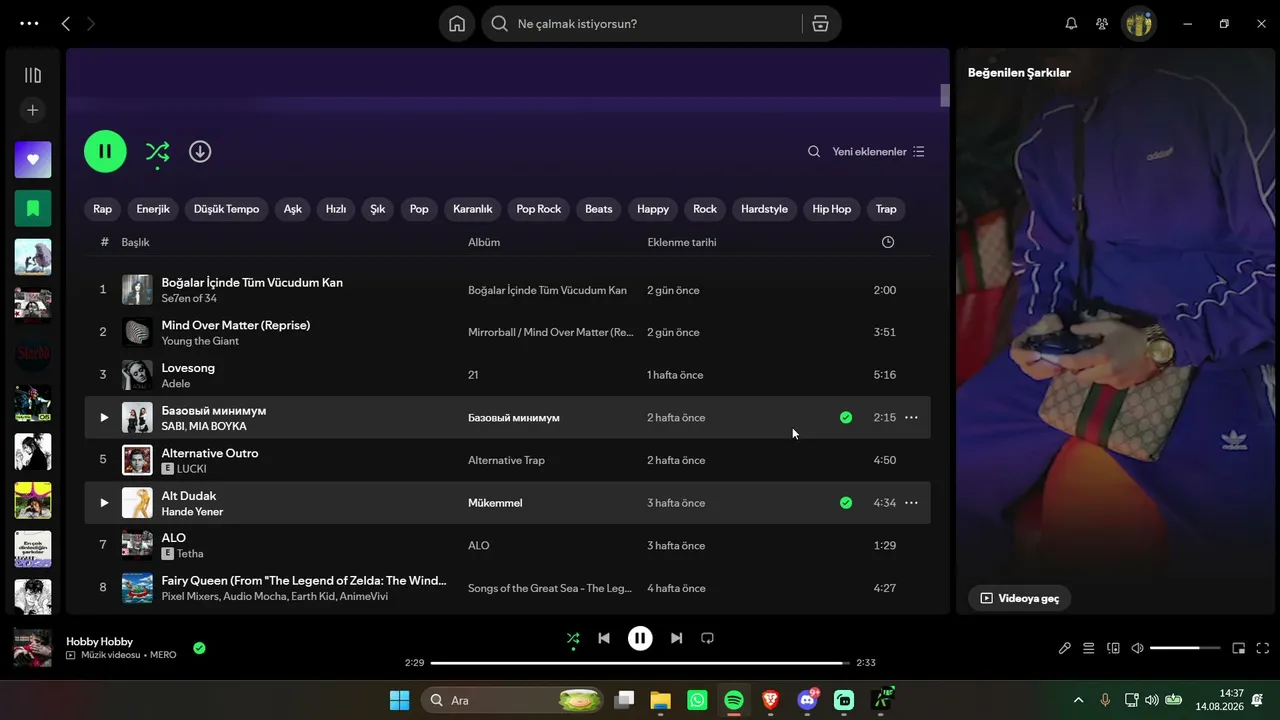The height and width of the screenshot is (720, 1280).
Task: Open Brave browser from the taskbar
Action: coord(770,700)
